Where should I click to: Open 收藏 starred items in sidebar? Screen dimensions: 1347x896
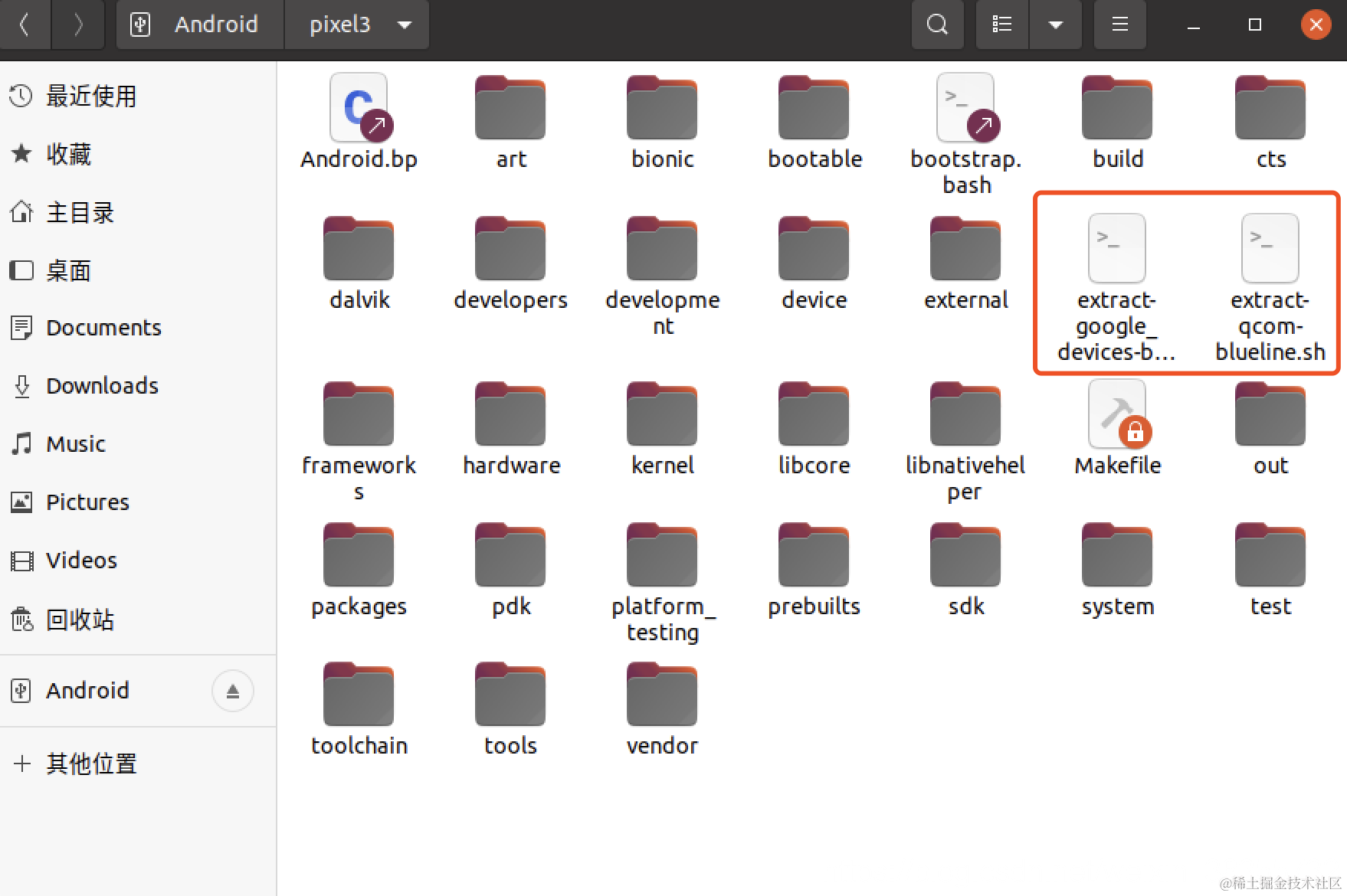click(138, 155)
